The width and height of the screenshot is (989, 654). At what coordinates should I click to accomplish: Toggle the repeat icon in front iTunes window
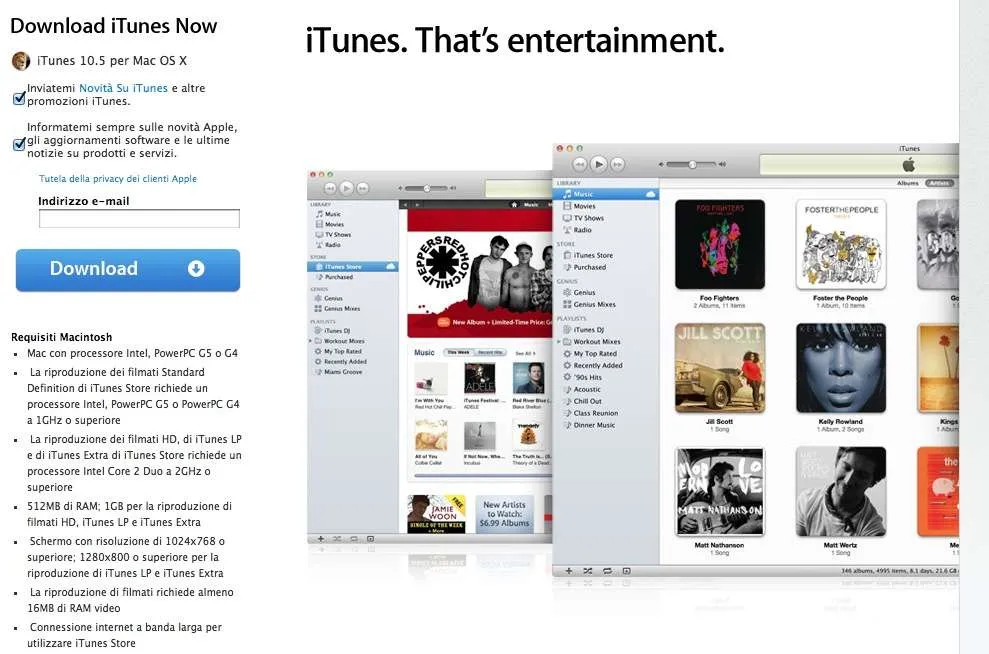click(x=607, y=571)
